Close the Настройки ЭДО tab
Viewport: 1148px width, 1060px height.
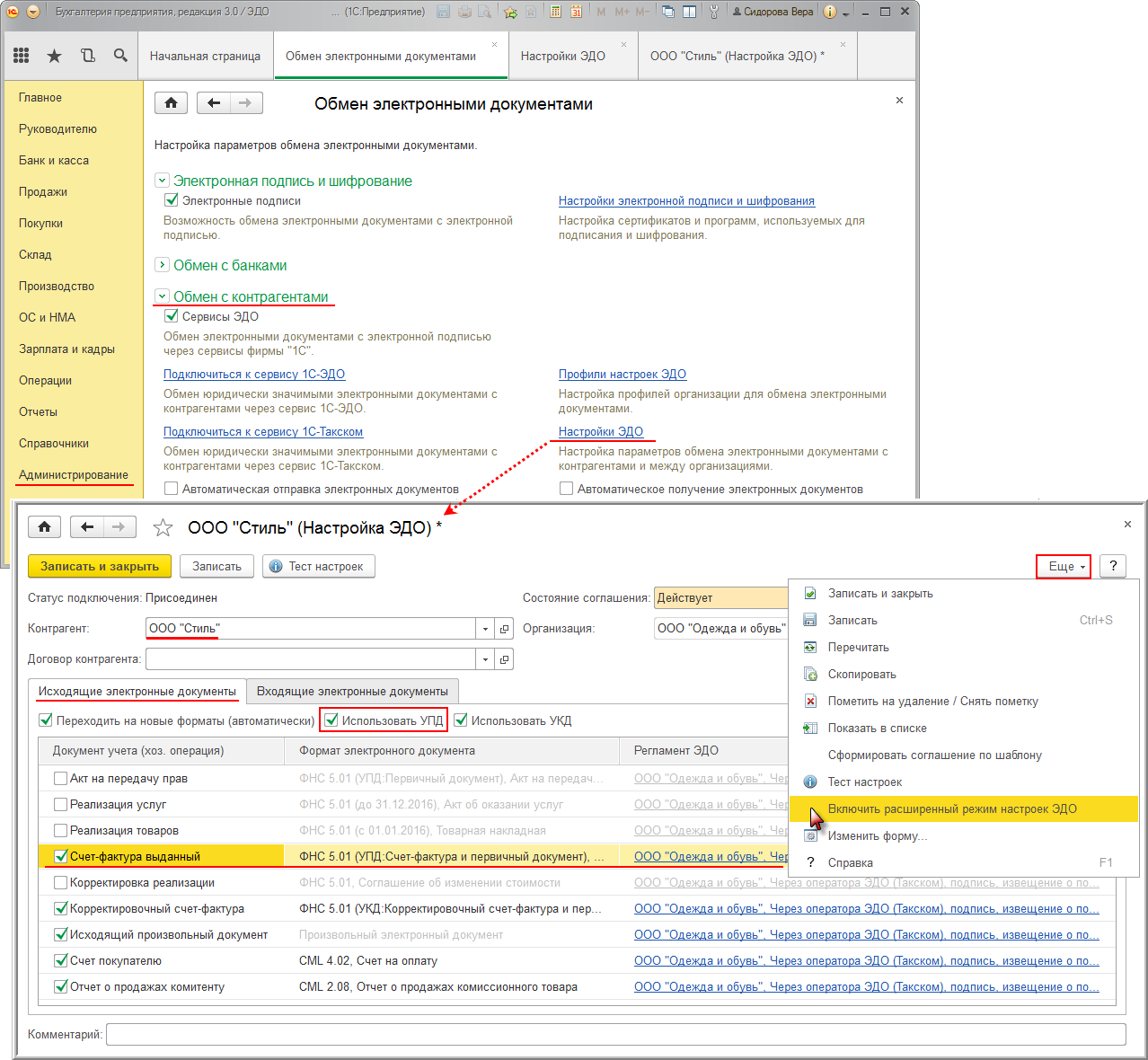click(624, 44)
